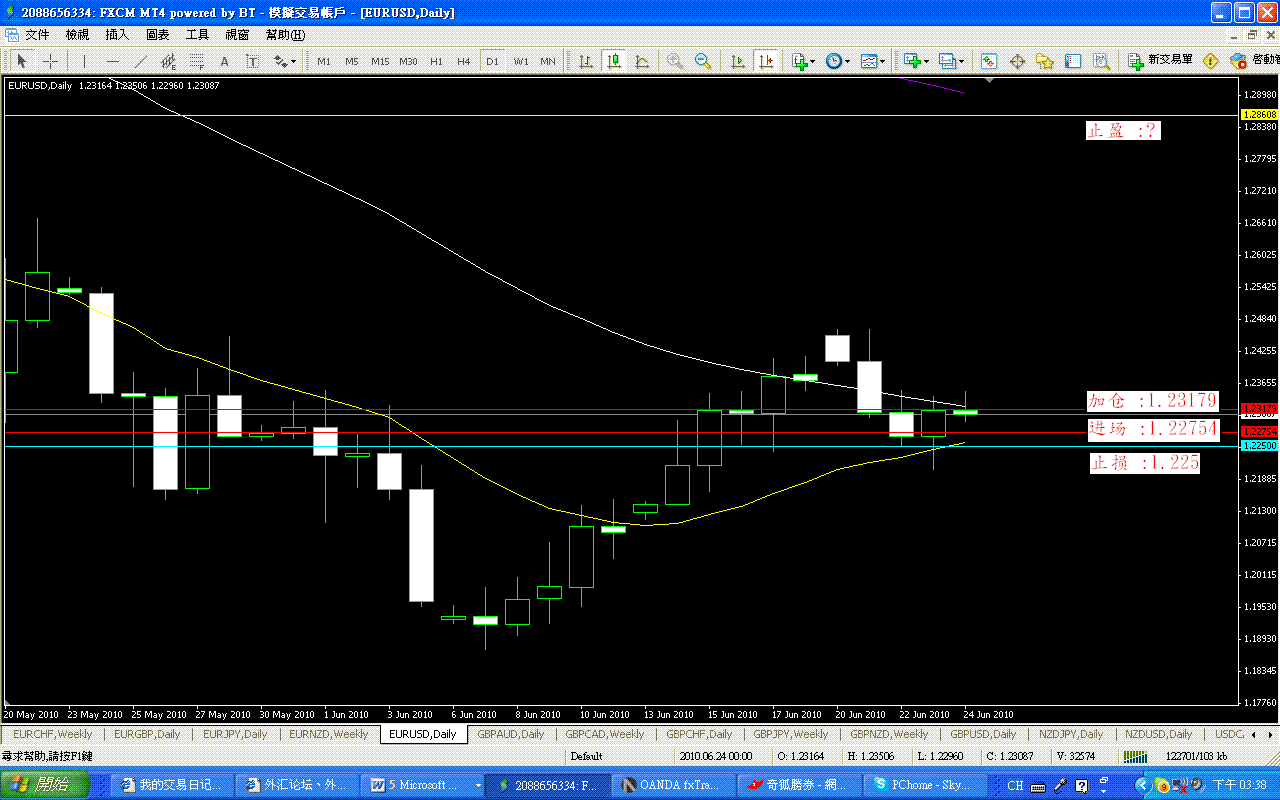1280x800 pixels.
Task: Select the Fibonacci Retracement tool
Action: pyautogui.click(x=196, y=61)
